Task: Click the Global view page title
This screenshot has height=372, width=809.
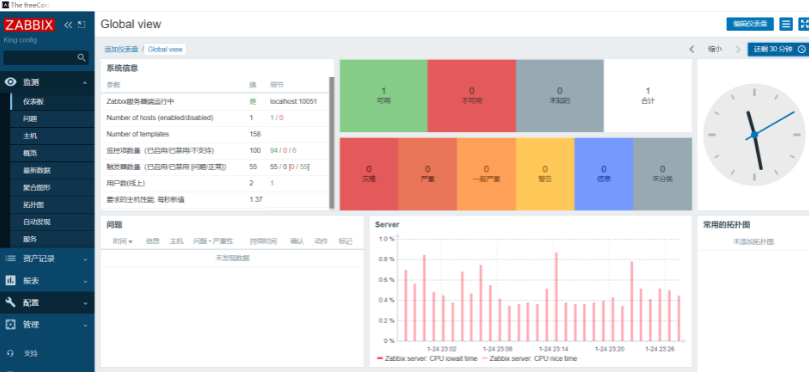Action: [x=131, y=24]
